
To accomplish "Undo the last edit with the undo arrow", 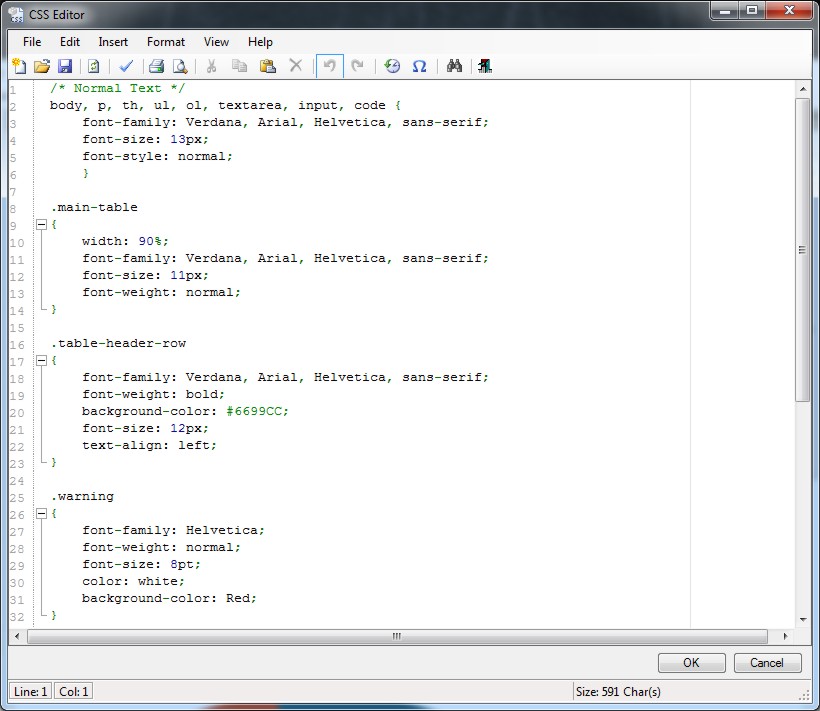I will (328, 66).
